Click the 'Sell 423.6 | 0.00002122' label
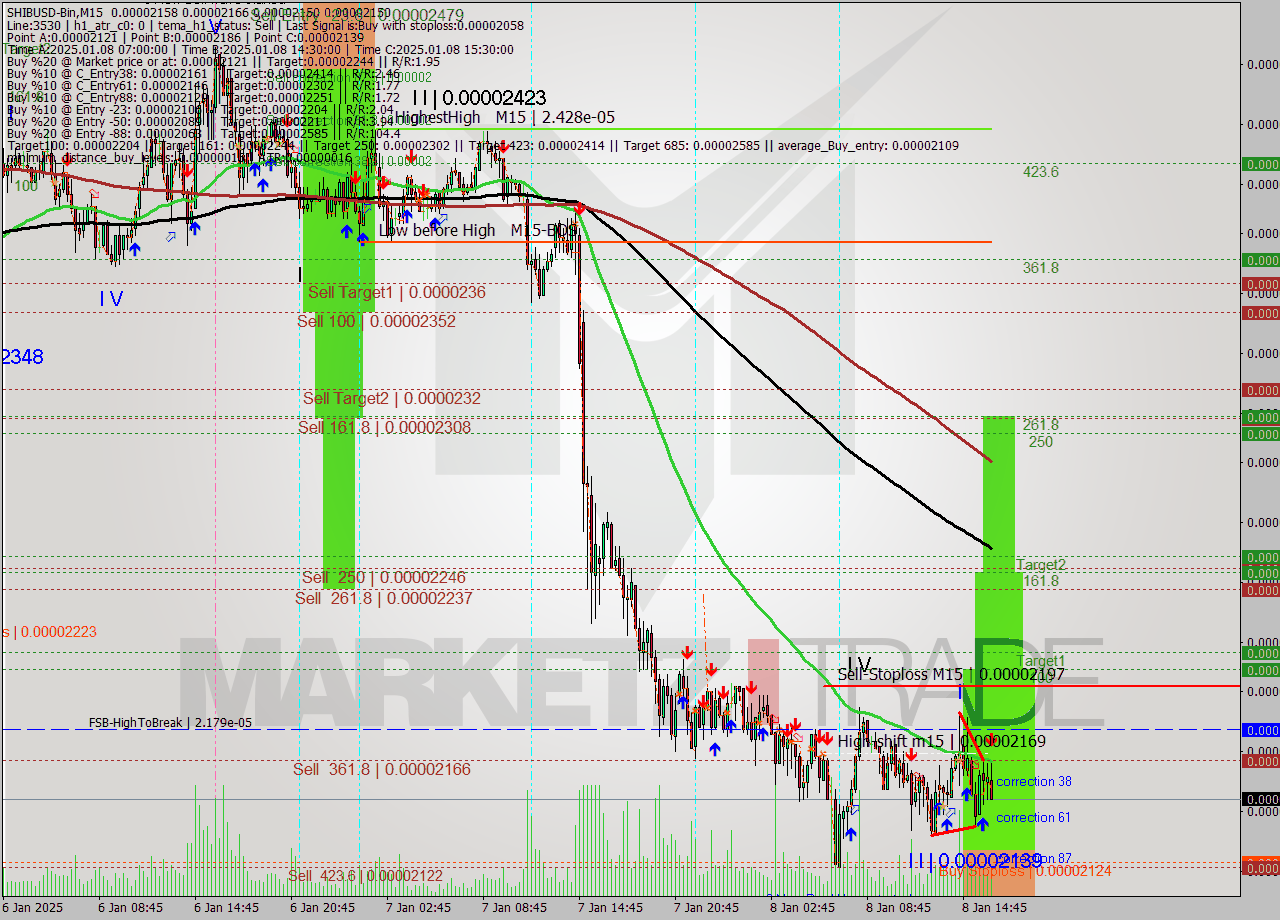Image resolution: width=1280 pixels, height=920 pixels. point(365,876)
